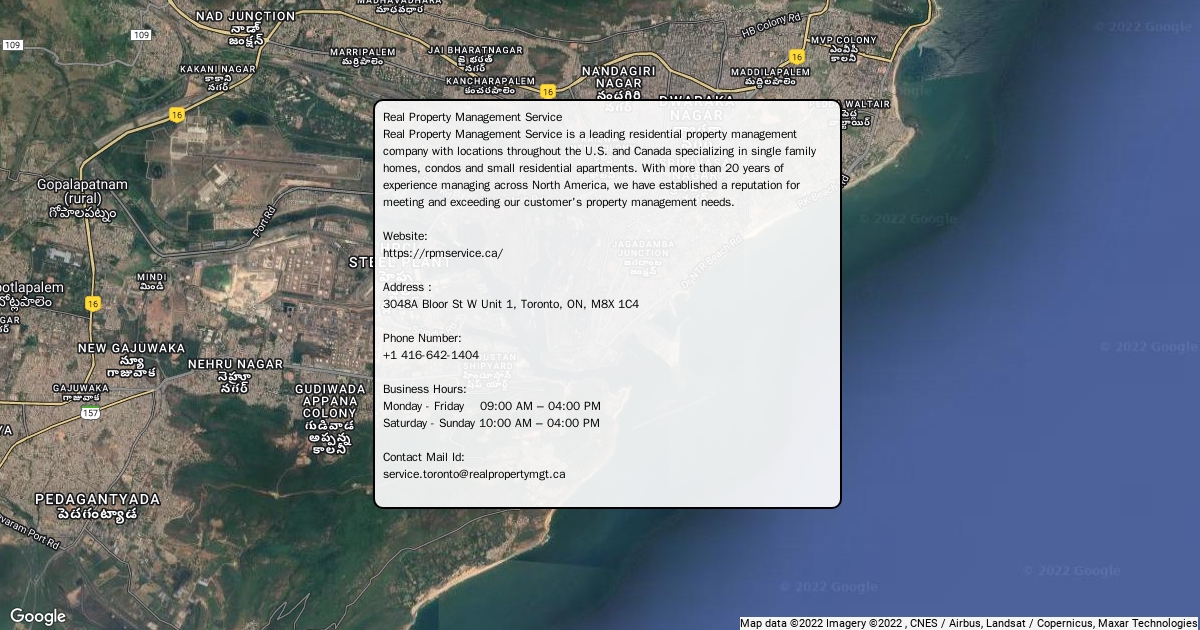Click highway 16 shield above New Gajuwaka
Image resolution: width=1200 pixels, height=630 pixels.
pos(92,303)
